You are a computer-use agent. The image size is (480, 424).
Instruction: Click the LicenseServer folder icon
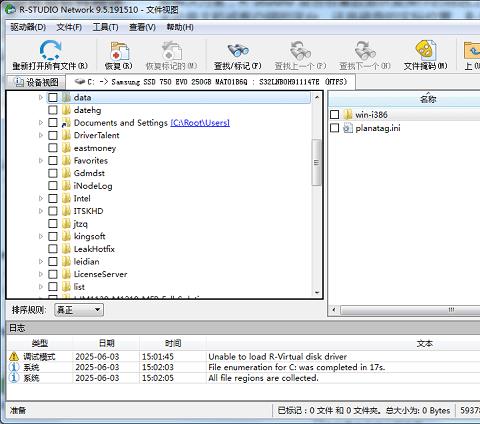tap(66, 274)
